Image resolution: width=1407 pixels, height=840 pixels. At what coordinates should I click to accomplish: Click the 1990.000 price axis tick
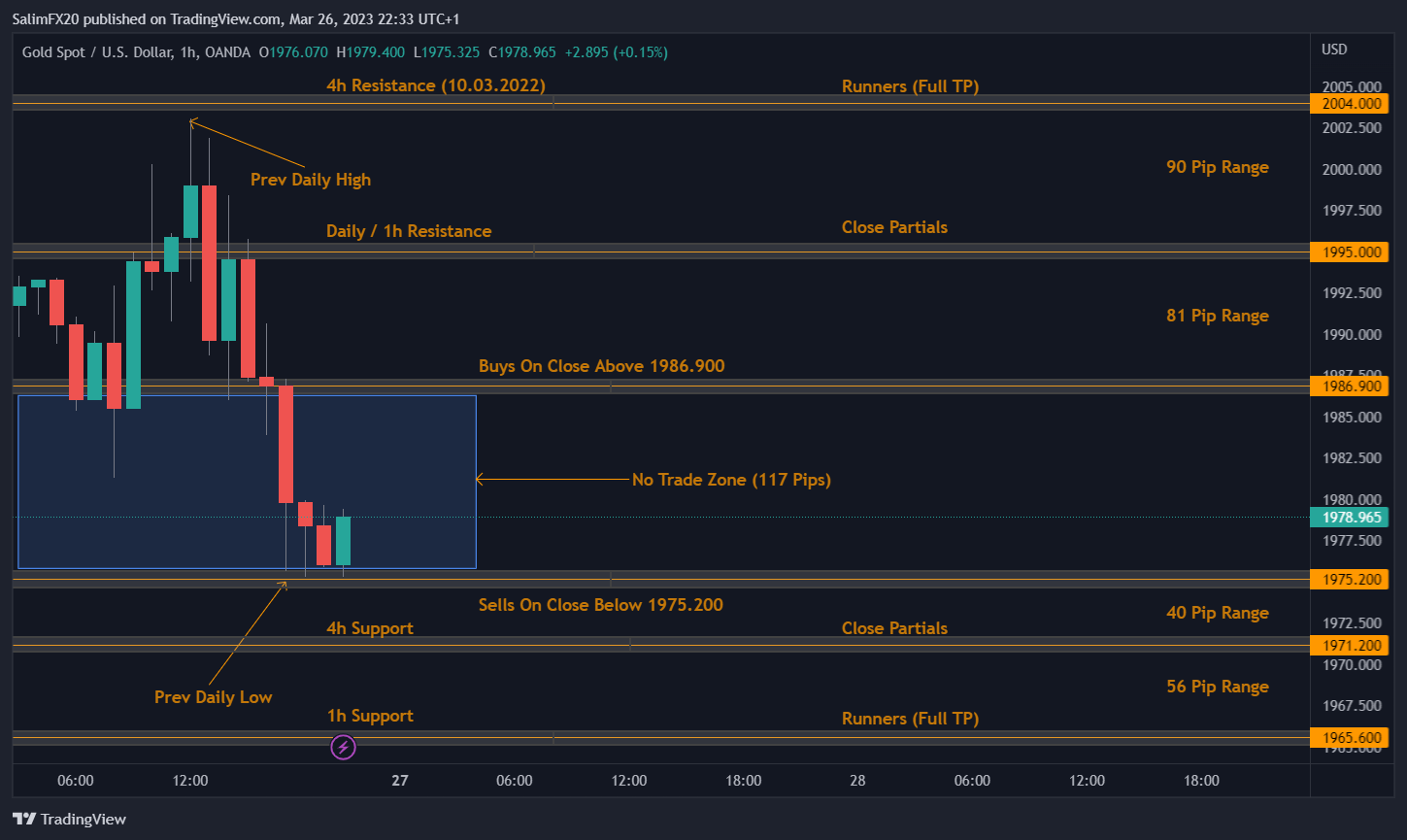(x=1351, y=335)
